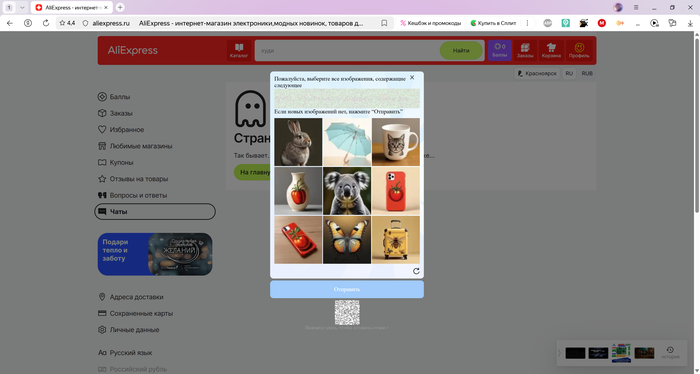Screen dimensions: 700x374
Task: Click the butterfly image tile
Action: [347, 240]
